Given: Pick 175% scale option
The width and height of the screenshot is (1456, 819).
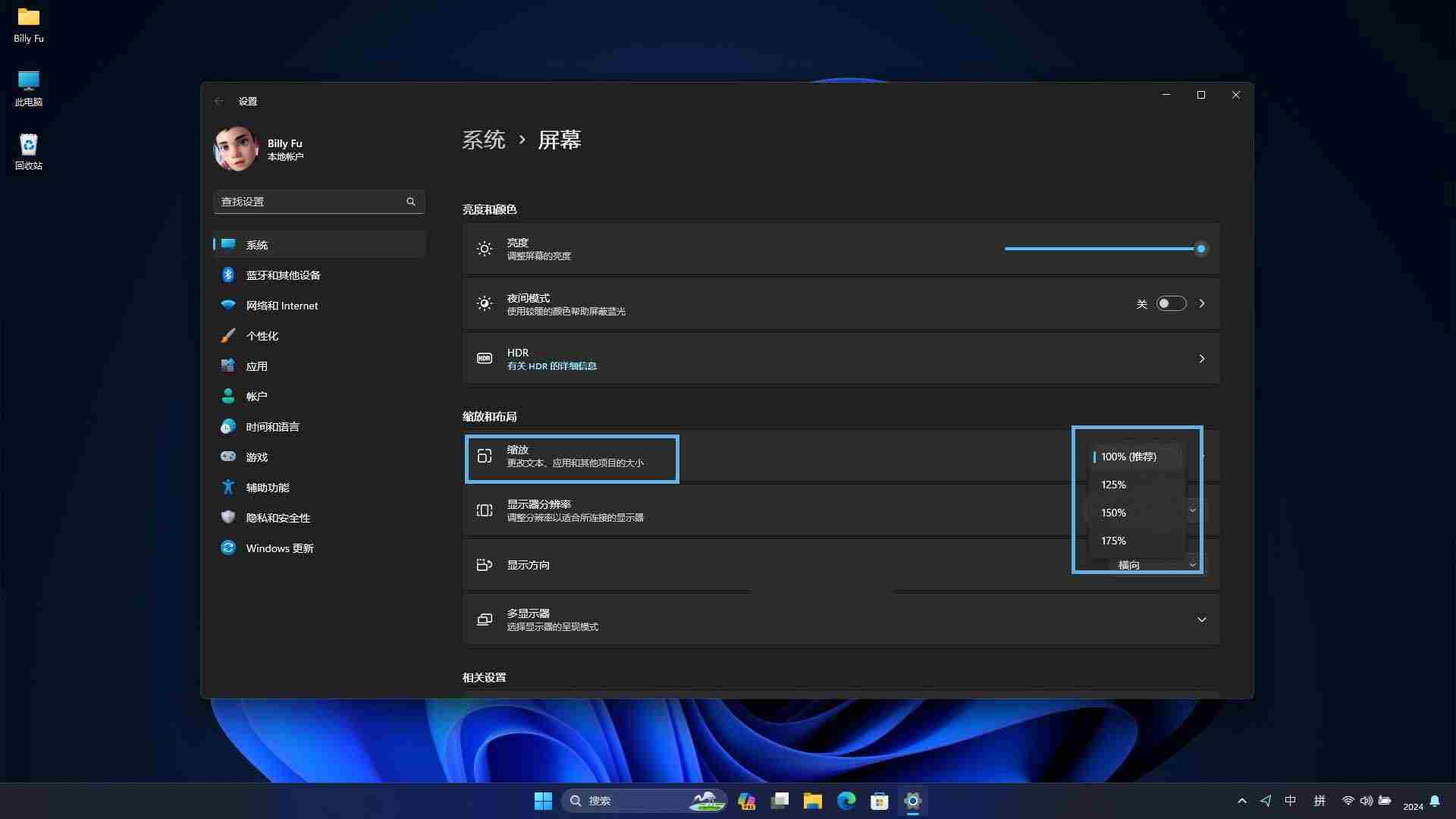Looking at the screenshot, I should (1113, 541).
